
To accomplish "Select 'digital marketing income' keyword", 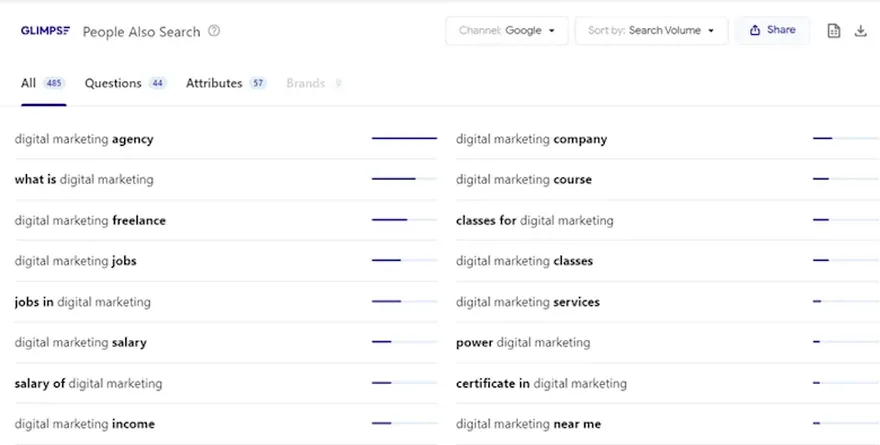I will 85,424.
